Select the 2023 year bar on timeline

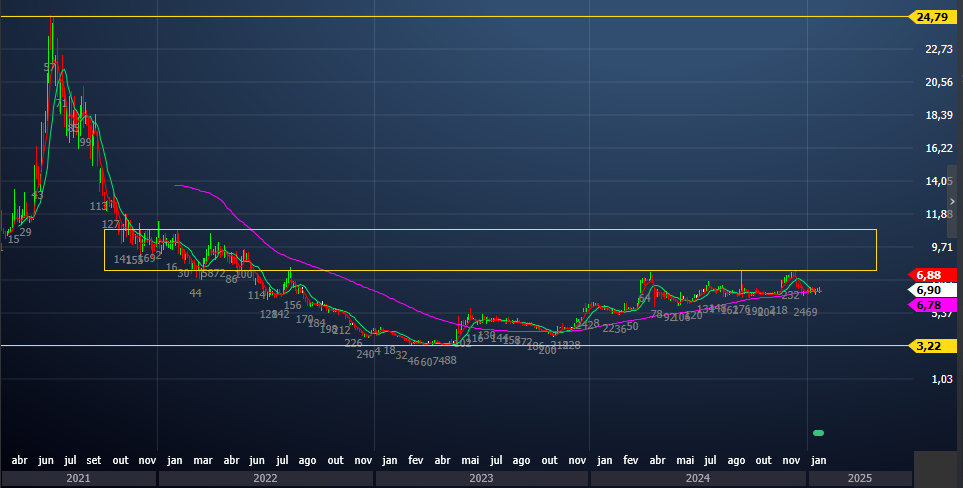click(481, 479)
